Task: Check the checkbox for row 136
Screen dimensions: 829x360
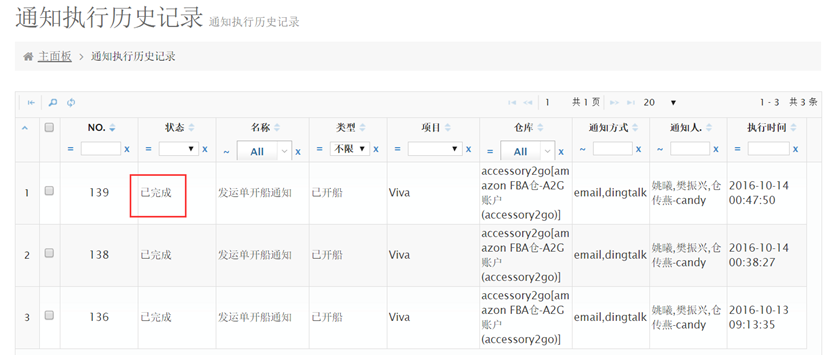Action: 49,316
